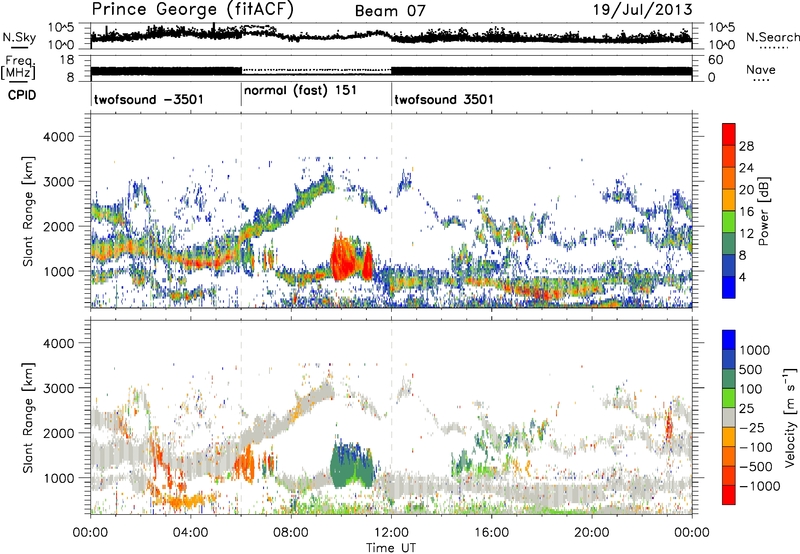Click the 'Nave' legend label

point(761,69)
